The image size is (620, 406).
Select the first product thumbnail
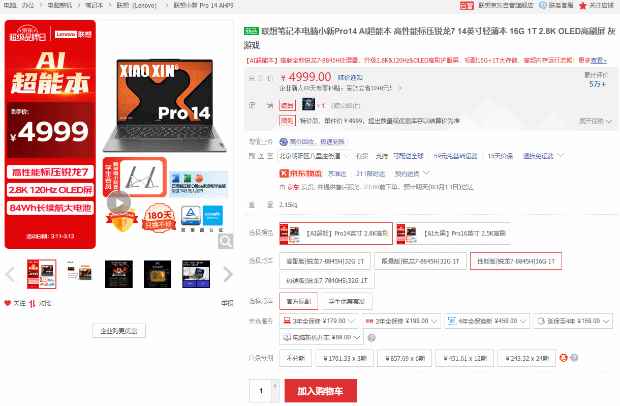(42, 274)
